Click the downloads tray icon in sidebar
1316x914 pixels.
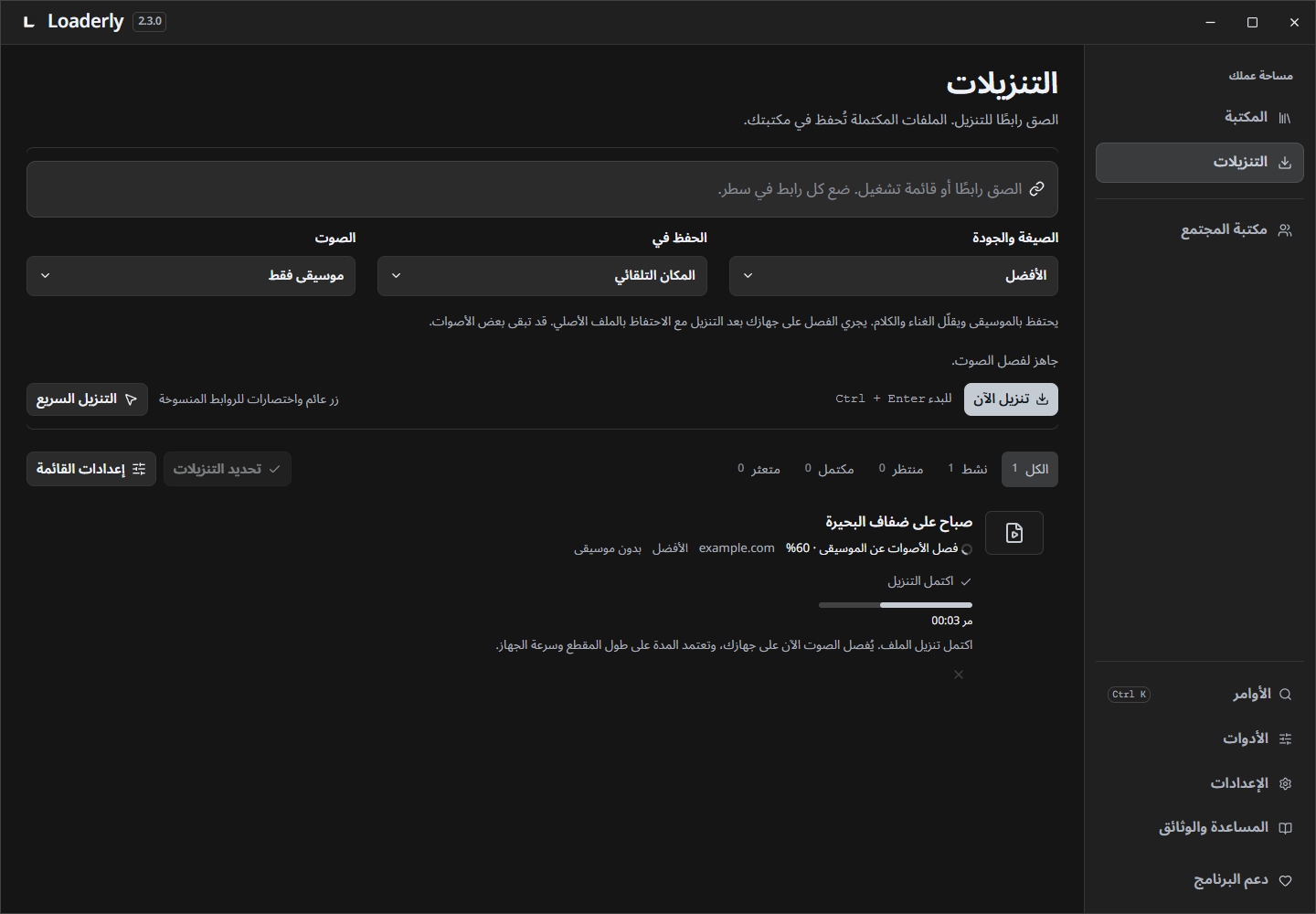[1285, 163]
